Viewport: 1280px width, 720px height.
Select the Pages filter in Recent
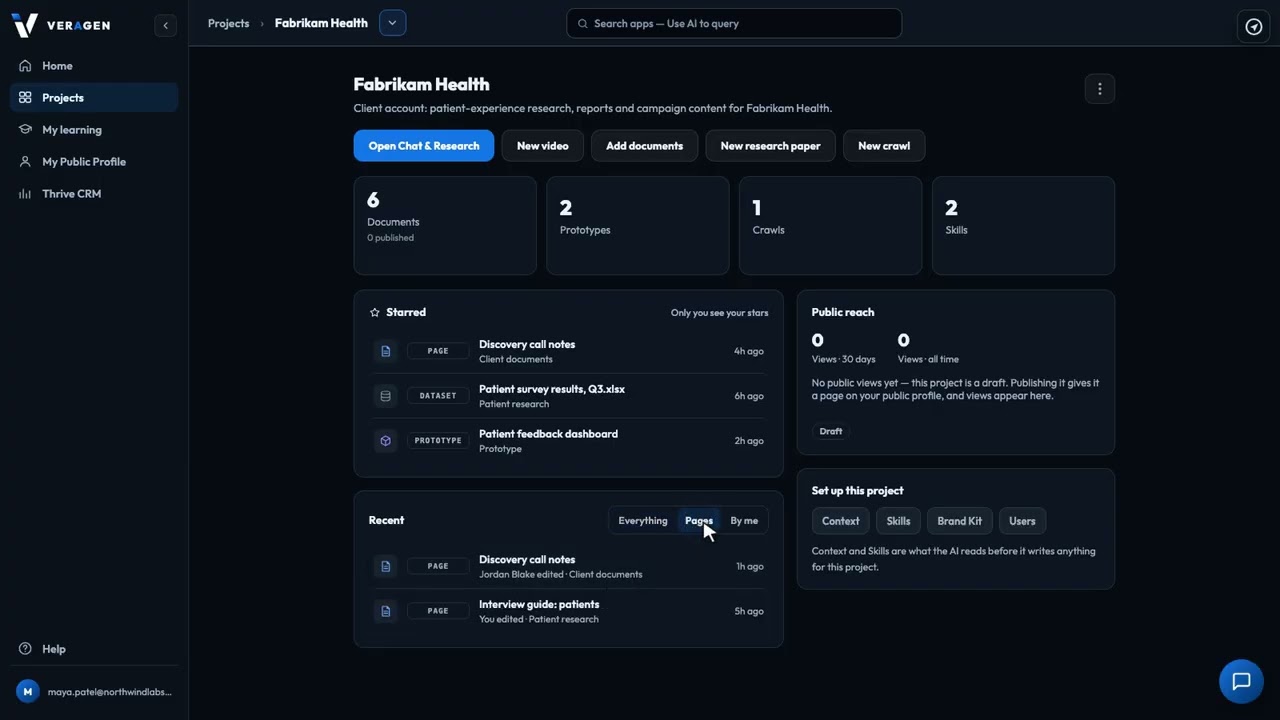699,521
